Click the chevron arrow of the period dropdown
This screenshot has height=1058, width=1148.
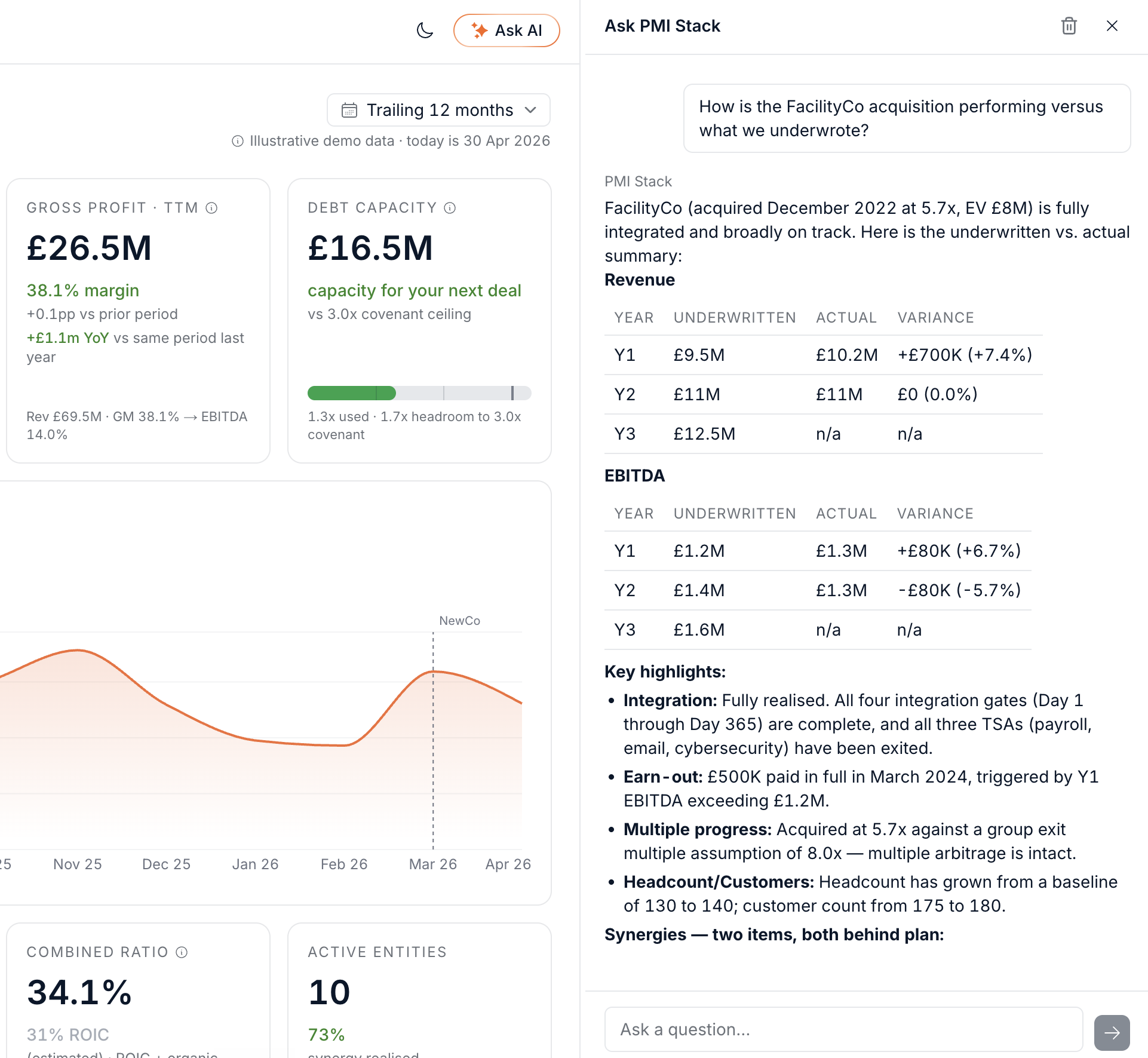[x=530, y=110]
